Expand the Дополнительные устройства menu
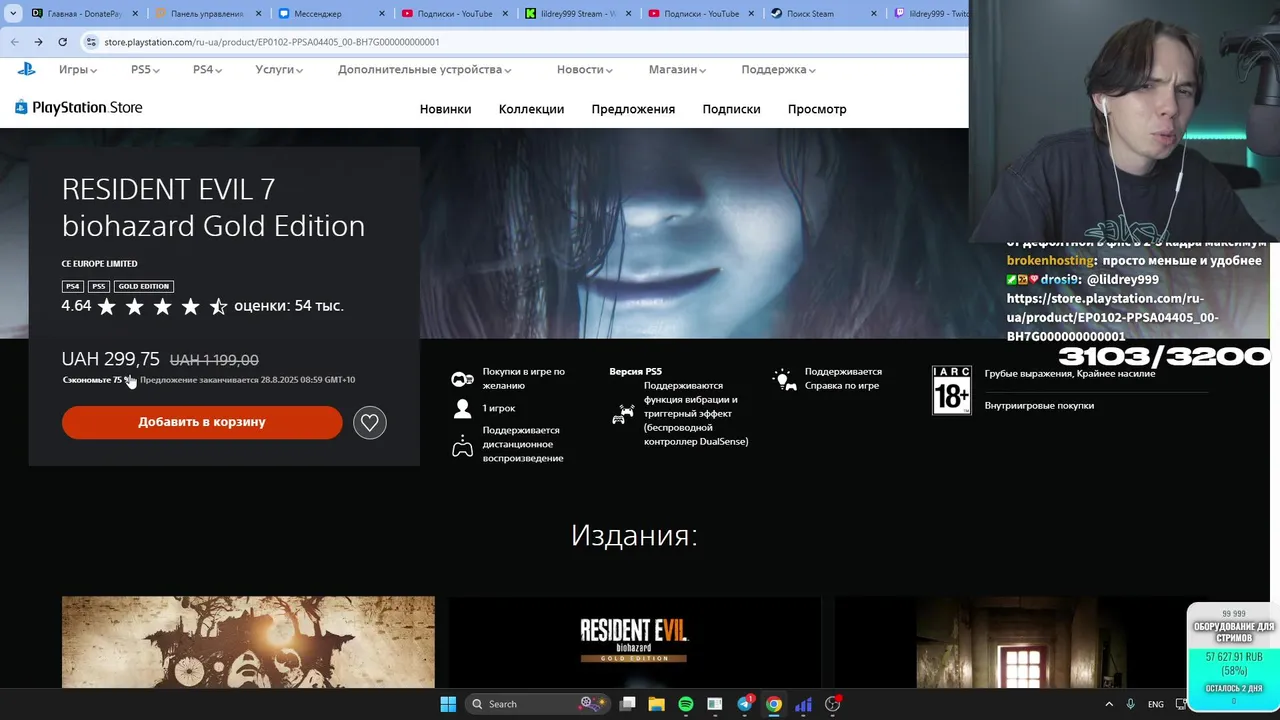 coord(425,70)
